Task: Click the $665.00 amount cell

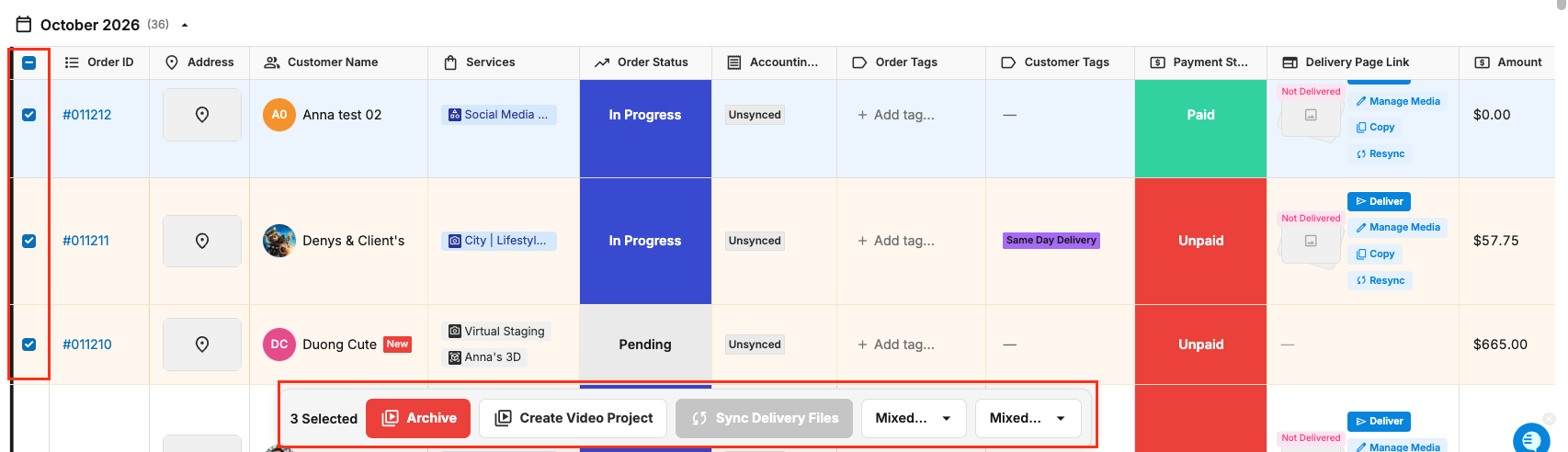Action: point(1500,345)
